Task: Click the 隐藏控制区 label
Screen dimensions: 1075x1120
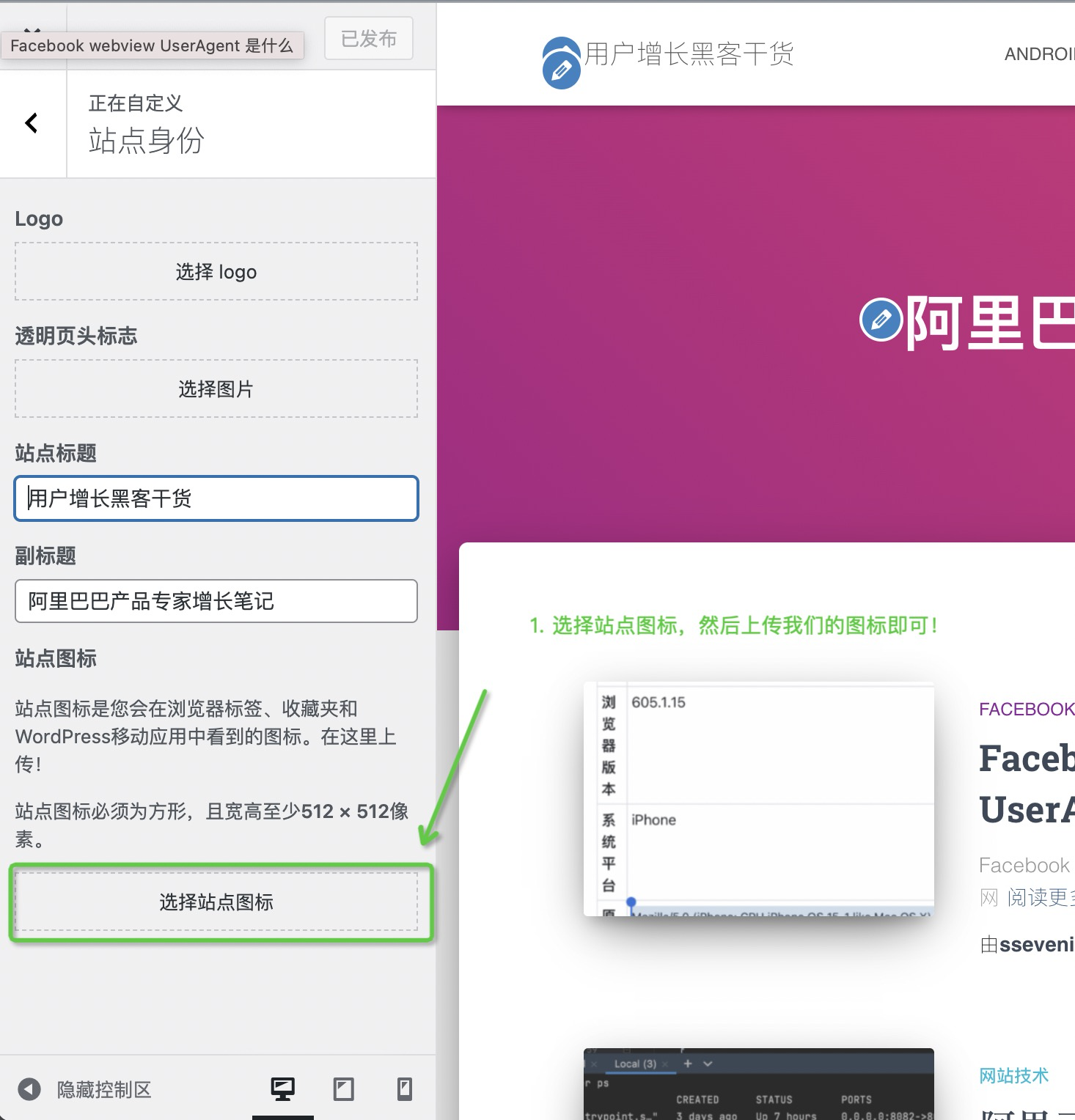Action: (104, 1089)
